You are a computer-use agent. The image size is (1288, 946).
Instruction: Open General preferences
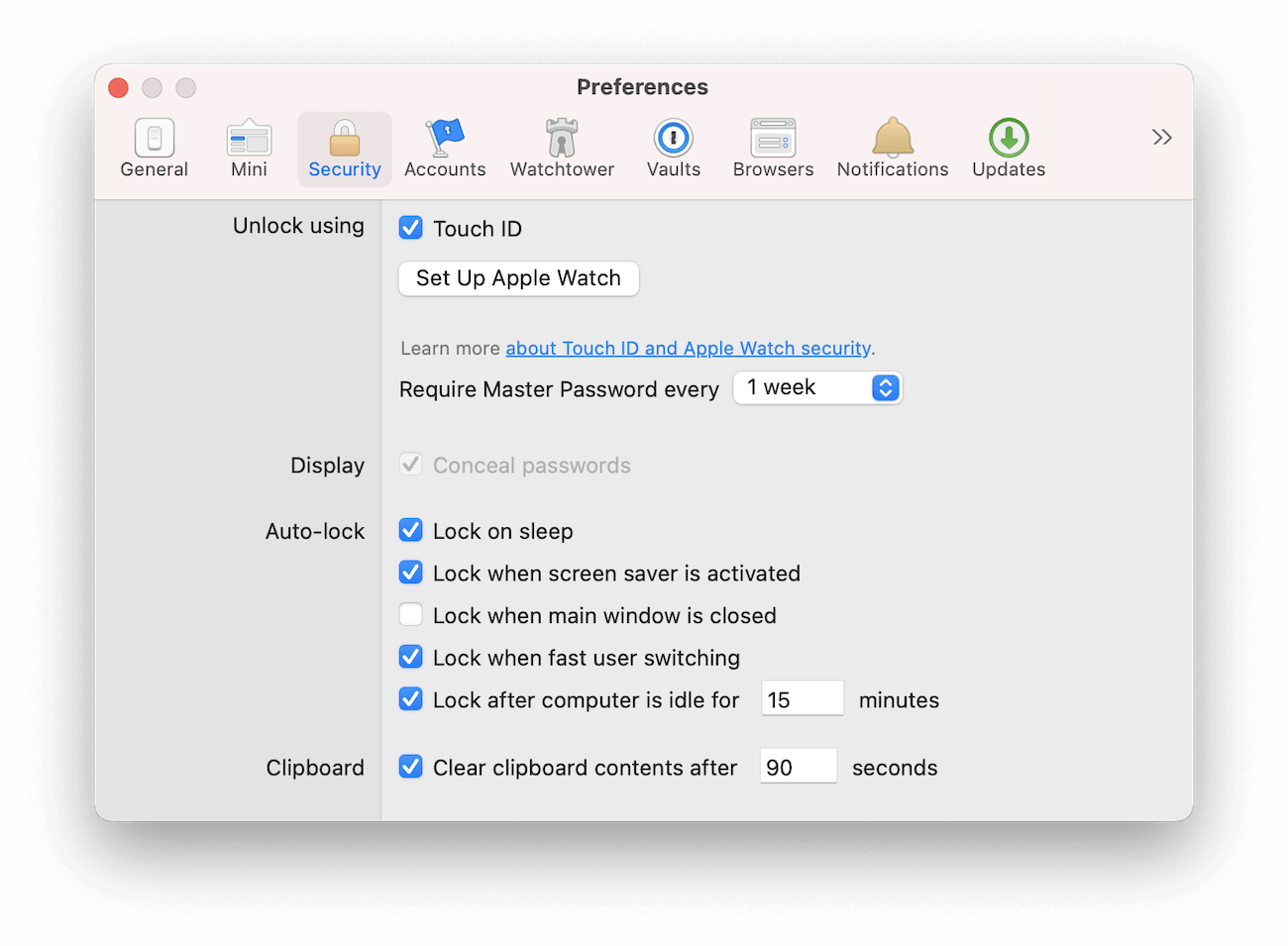point(154,149)
